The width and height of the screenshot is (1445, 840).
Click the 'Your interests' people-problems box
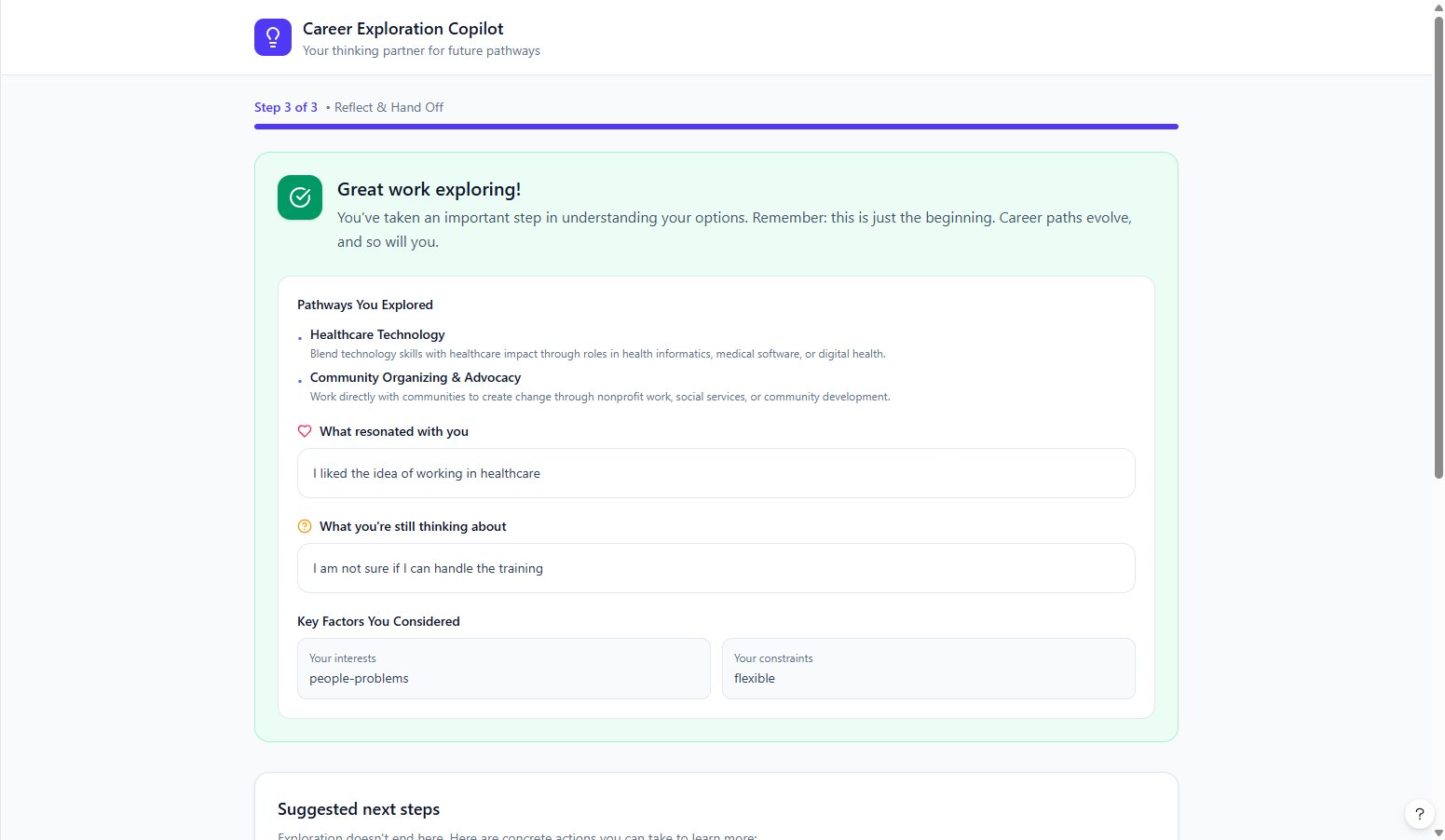pos(504,669)
